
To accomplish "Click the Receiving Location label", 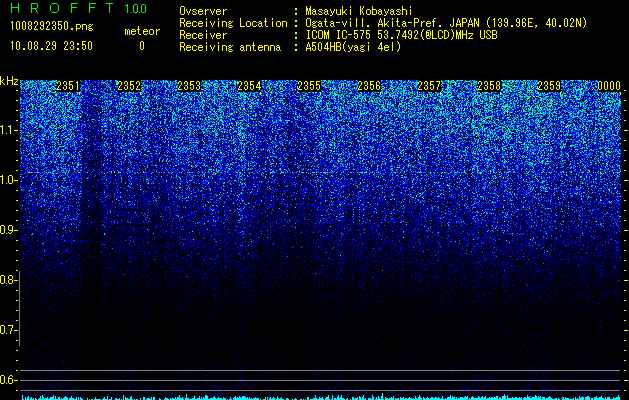I will tap(233, 23).
